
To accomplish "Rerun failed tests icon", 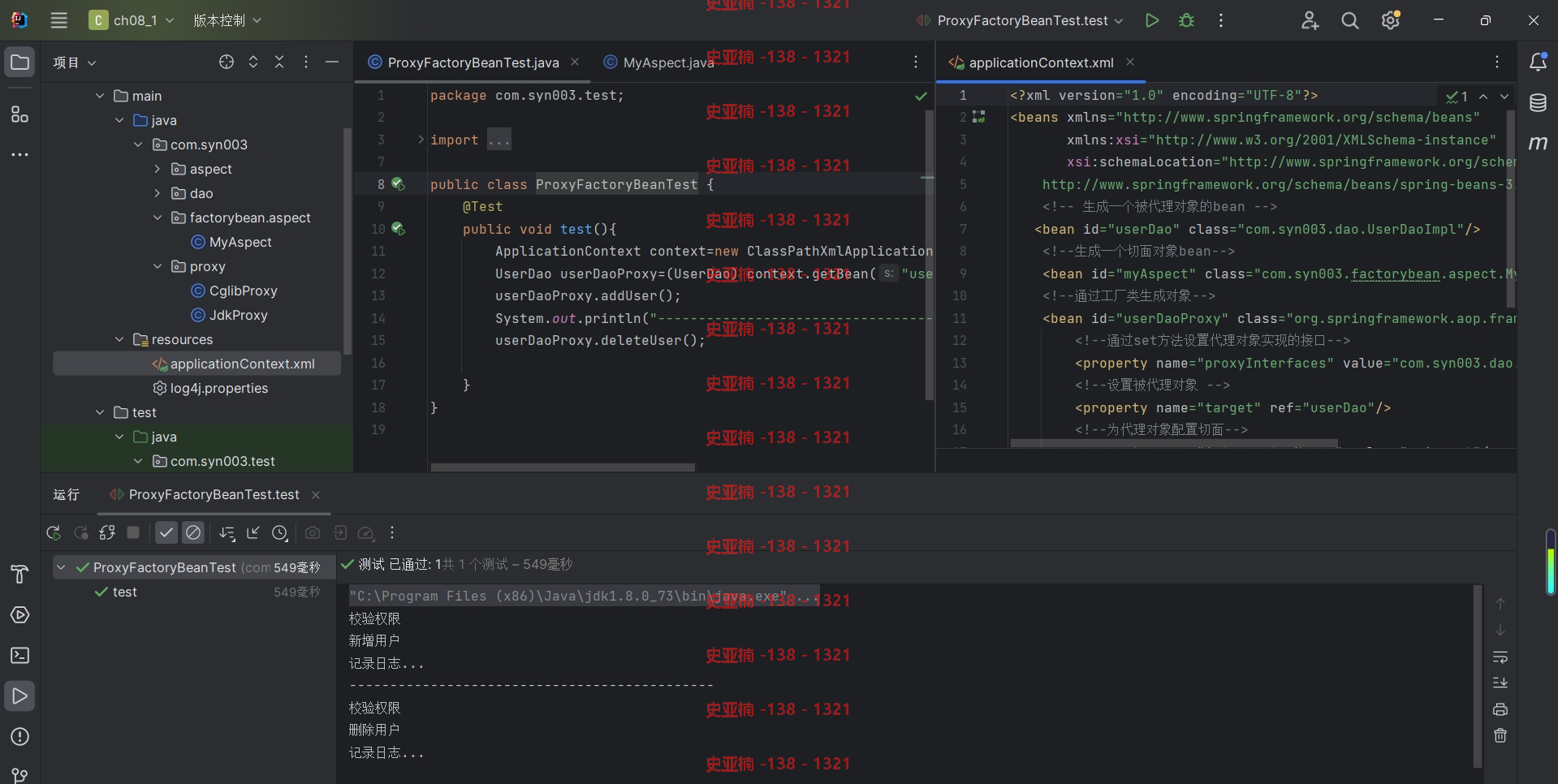I will 80,532.
